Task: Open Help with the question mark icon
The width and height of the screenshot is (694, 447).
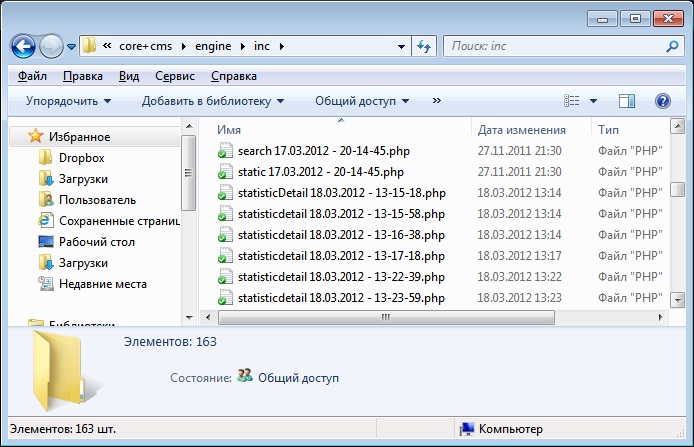Action: click(662, 101)
